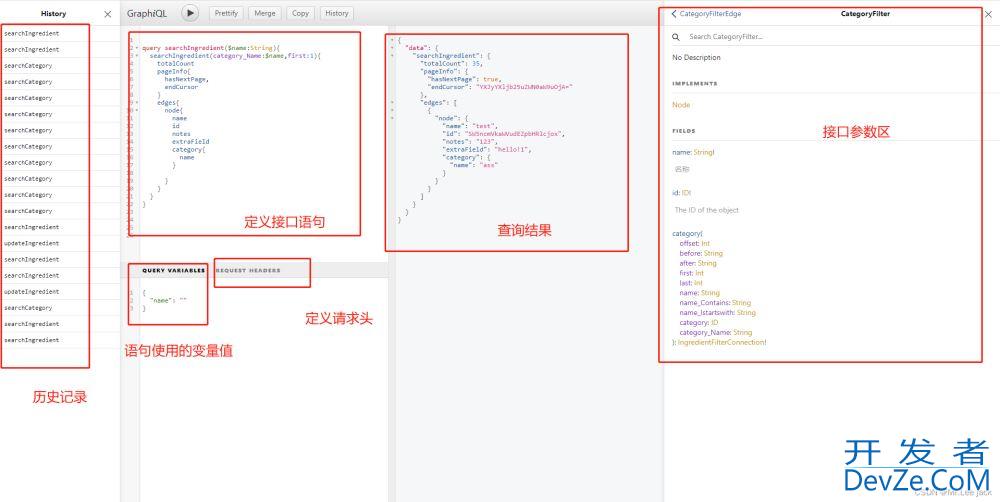Close the CategoryFilter docs panel
This screenshot has height=502, width=1000.
(989, 13)
